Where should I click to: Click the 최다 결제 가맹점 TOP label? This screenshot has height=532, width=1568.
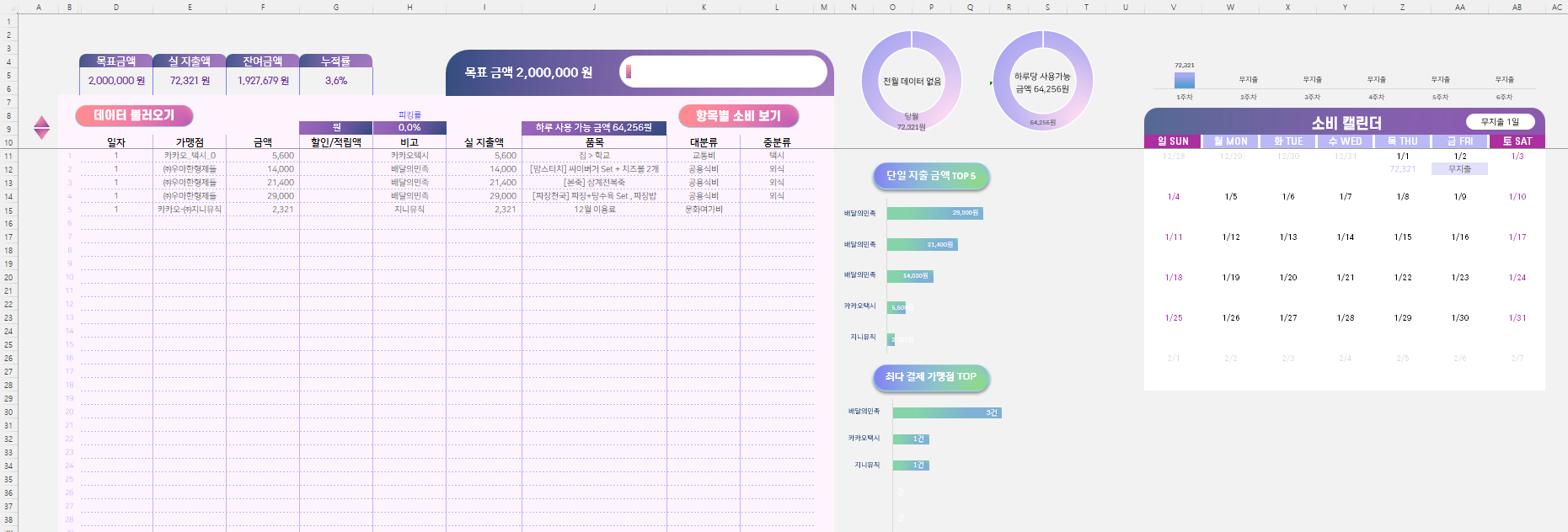pyautogui.click(x=930, y=377)
